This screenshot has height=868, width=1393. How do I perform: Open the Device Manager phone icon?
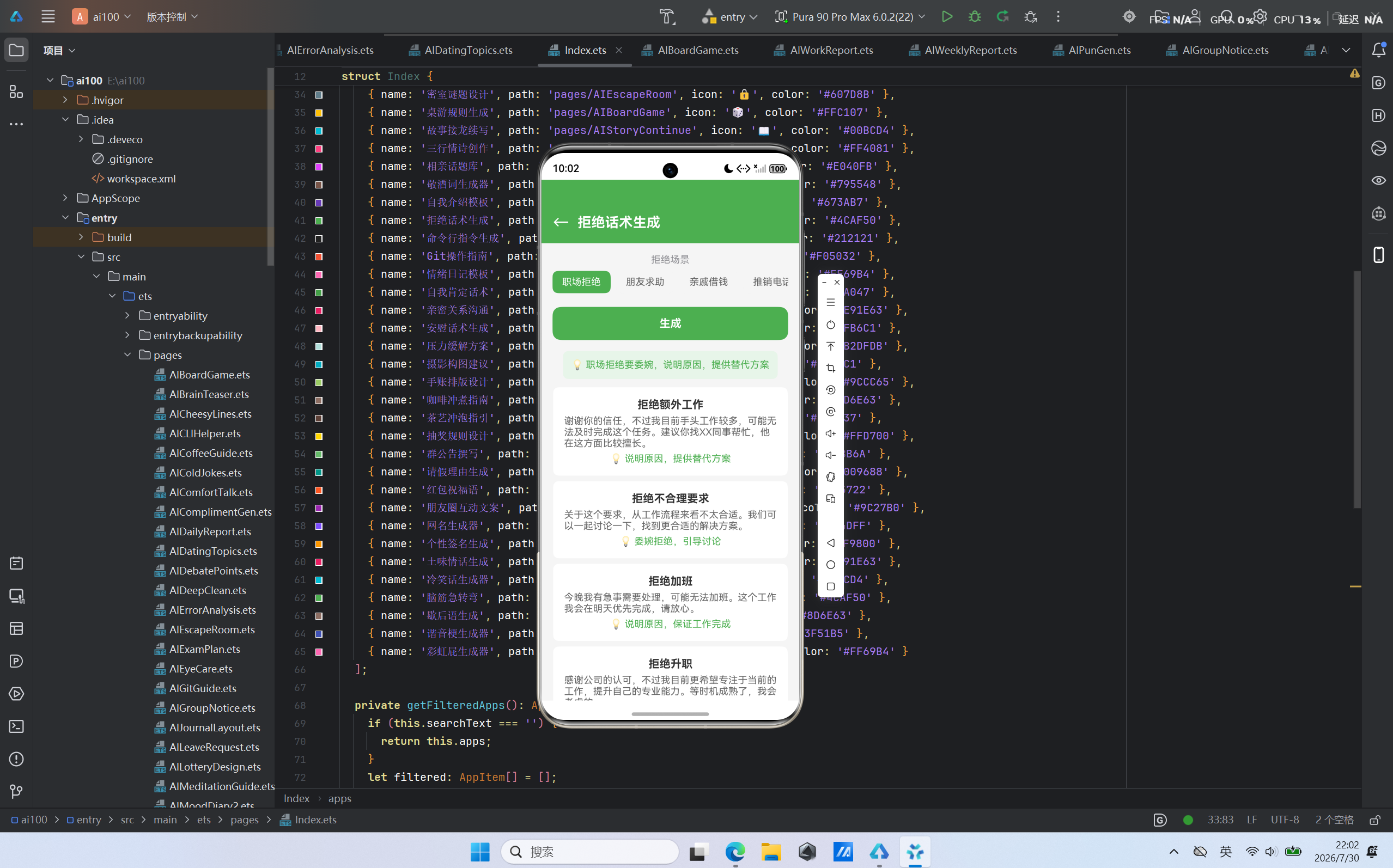[x=1379, y=254]
